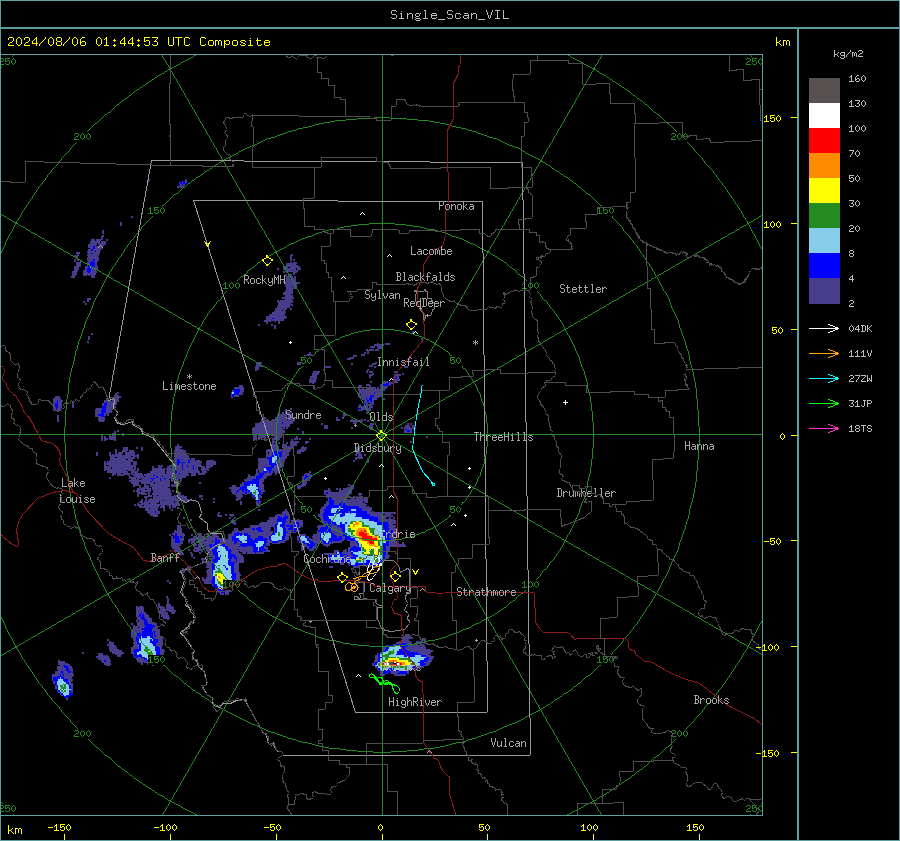Click the yellow 30-50 legend swatch
This screenshot has height=841, width=900.
coord(824,191)
